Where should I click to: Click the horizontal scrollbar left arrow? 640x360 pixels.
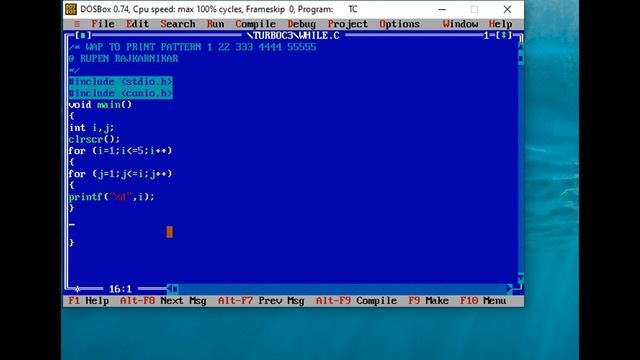pos(169,289)
